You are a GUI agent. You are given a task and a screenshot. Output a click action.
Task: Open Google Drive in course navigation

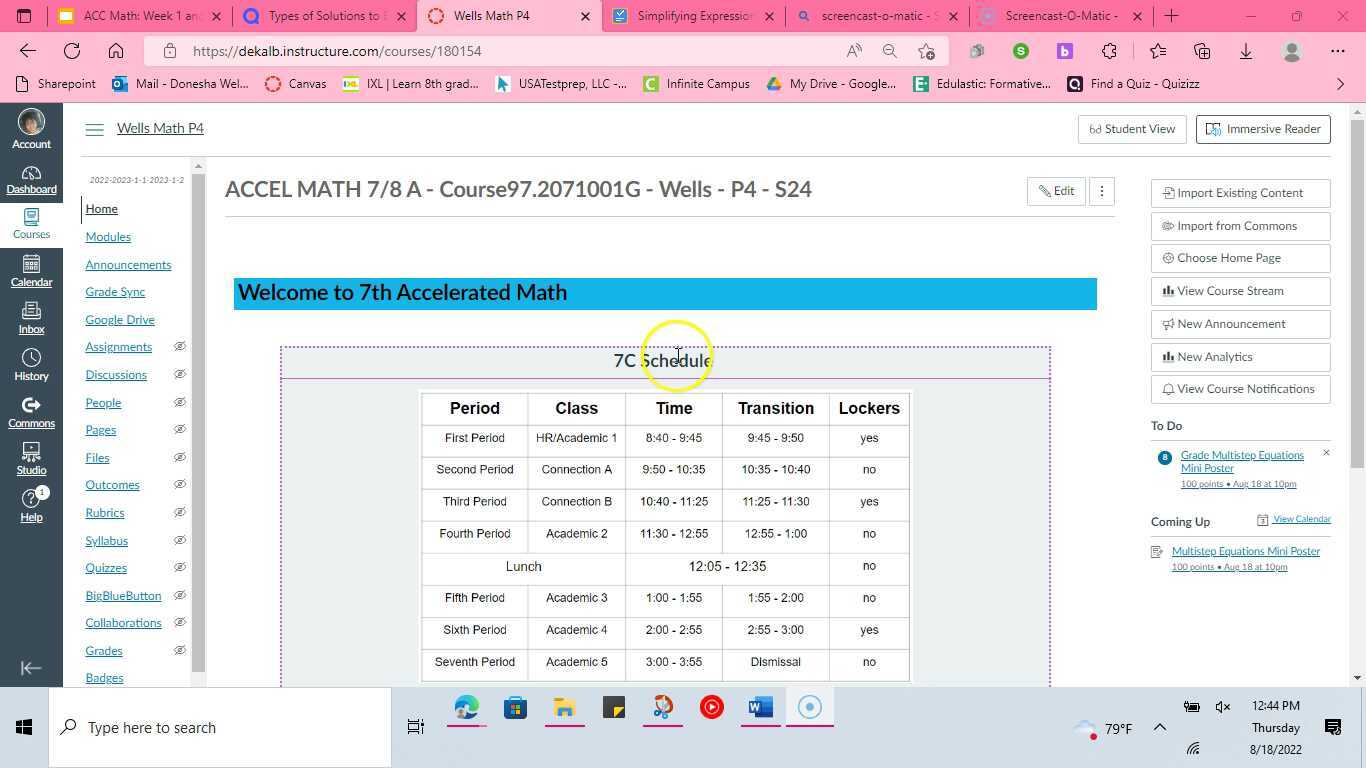tap(120, 320)
